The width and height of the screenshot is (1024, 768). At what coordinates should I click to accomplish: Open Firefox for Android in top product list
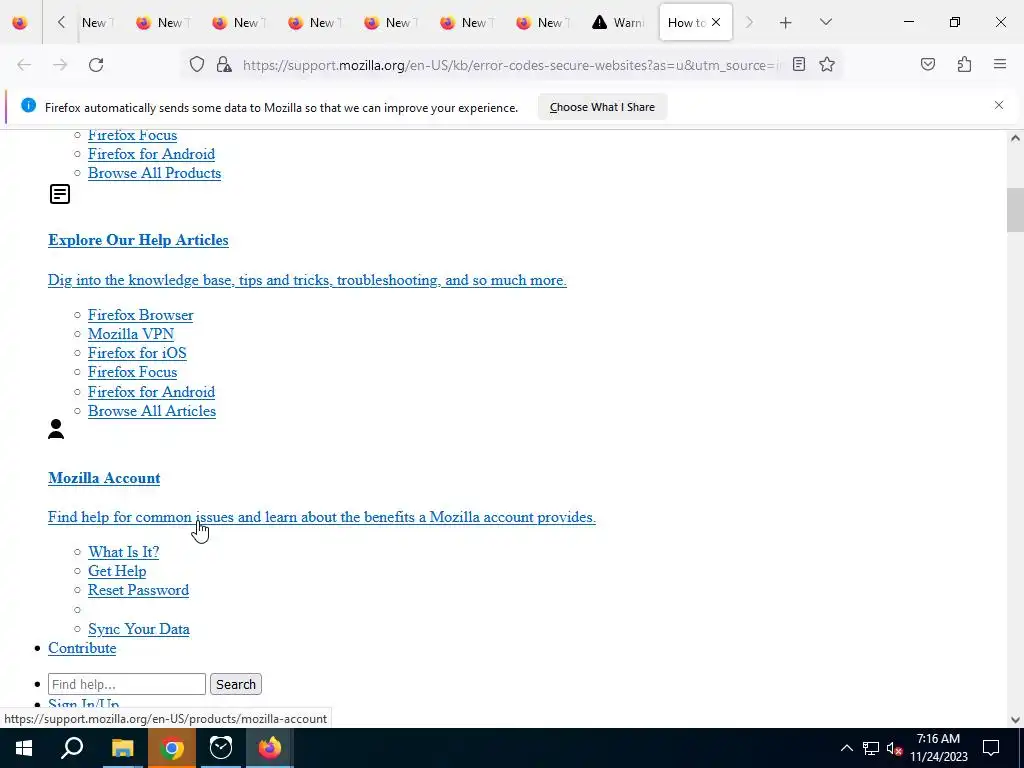pyautogui.click(x=152, y=154)
